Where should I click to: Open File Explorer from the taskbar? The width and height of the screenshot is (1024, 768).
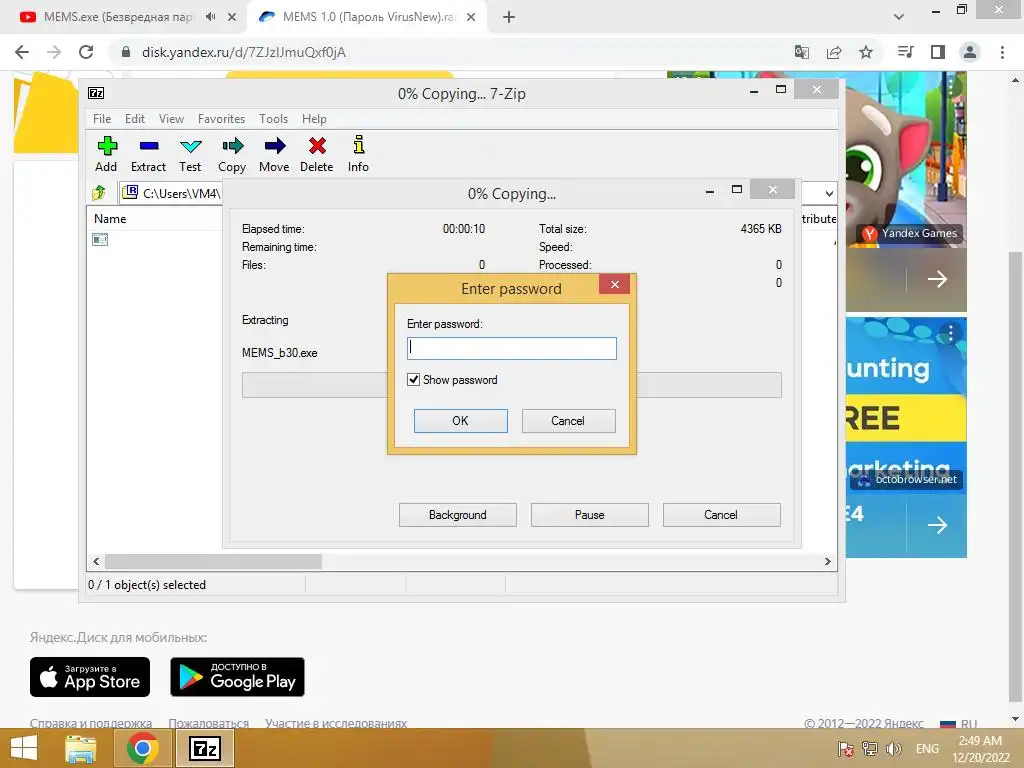tap(81, 748)
